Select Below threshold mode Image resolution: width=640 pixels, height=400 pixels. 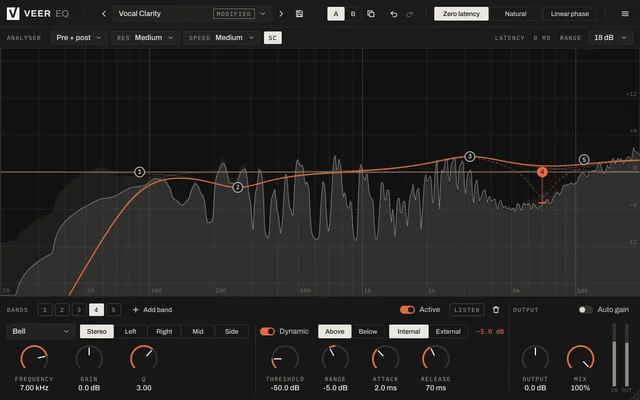coord(368,331)
